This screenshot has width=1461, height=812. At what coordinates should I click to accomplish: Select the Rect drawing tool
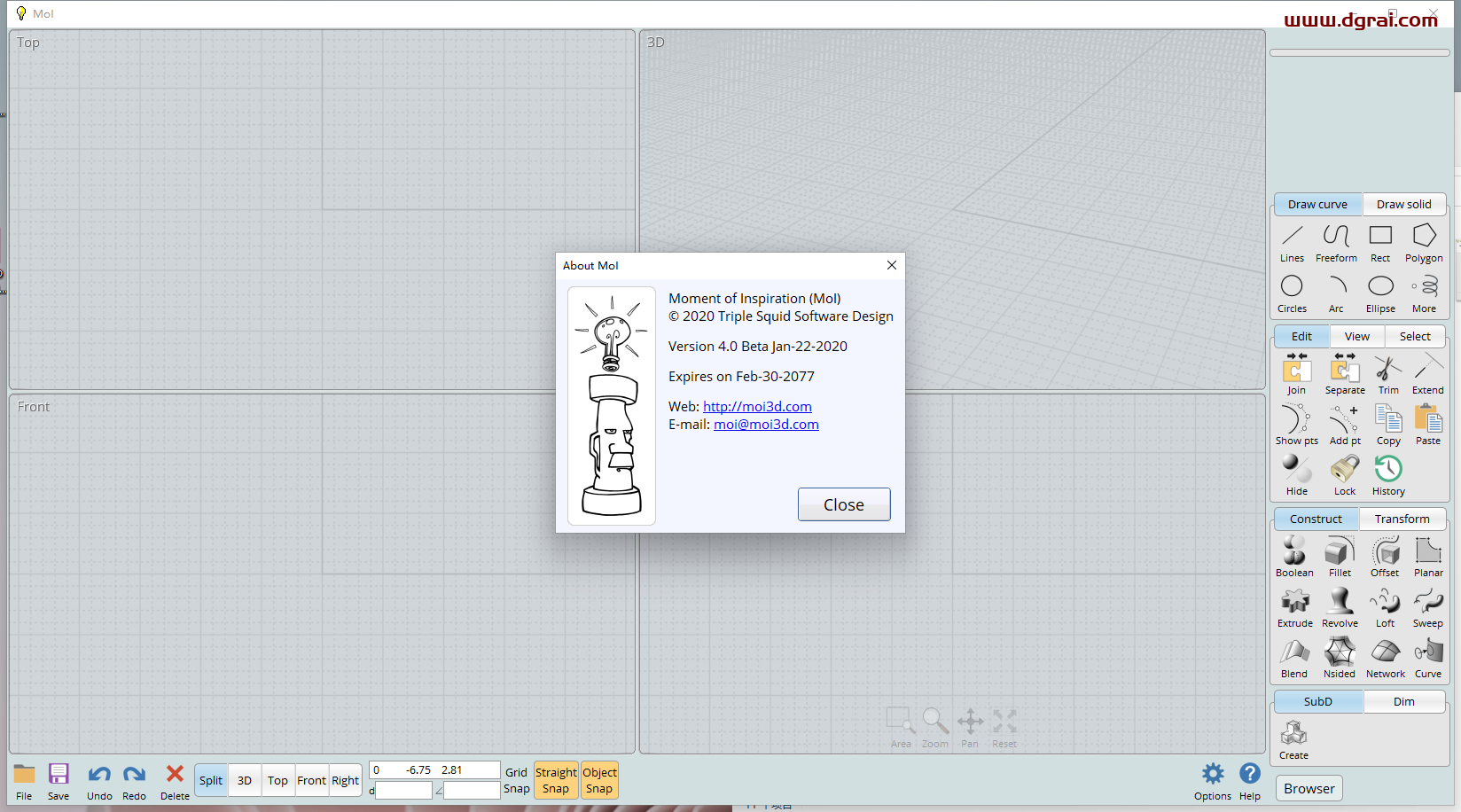click(1380, 243)
